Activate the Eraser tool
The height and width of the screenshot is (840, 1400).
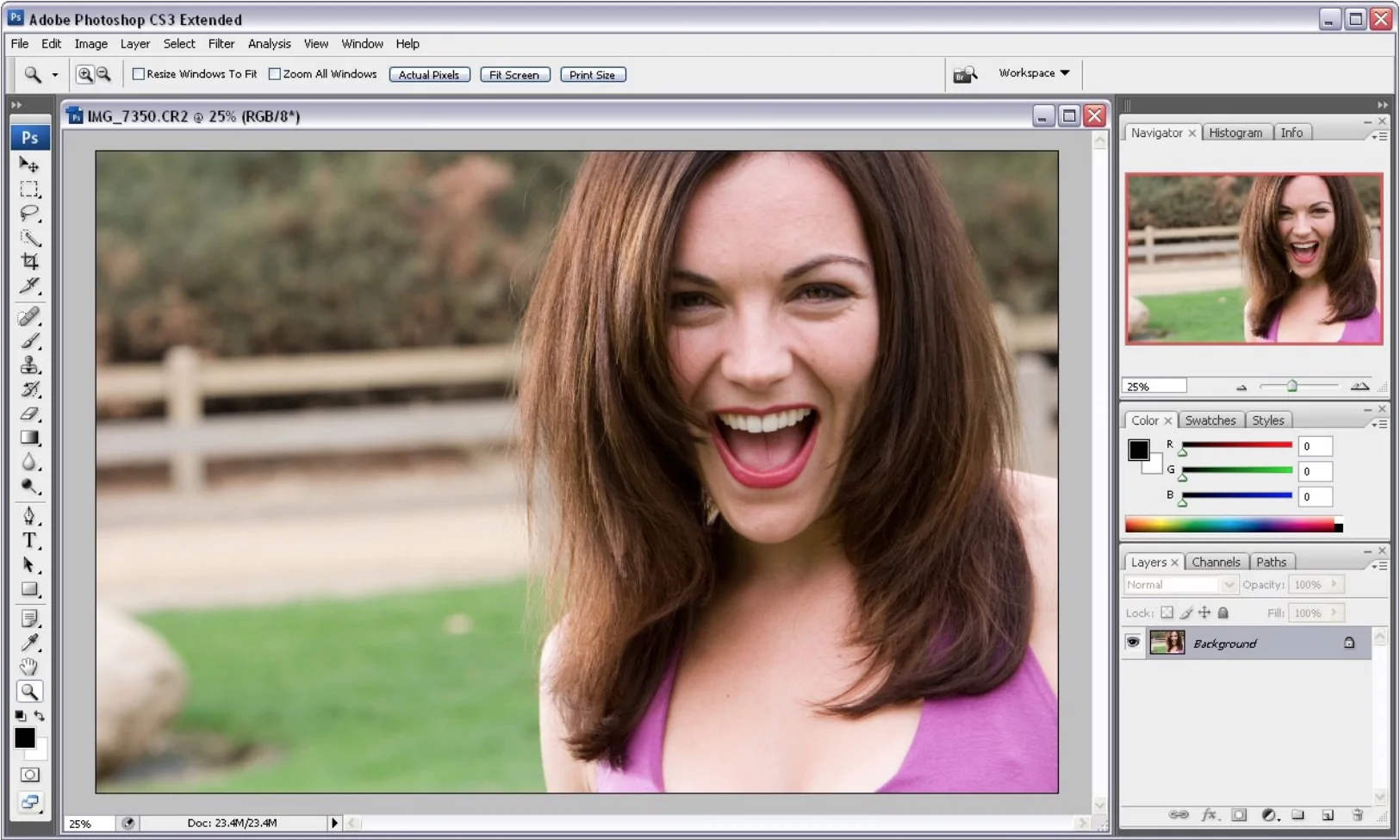pos(29,414)
